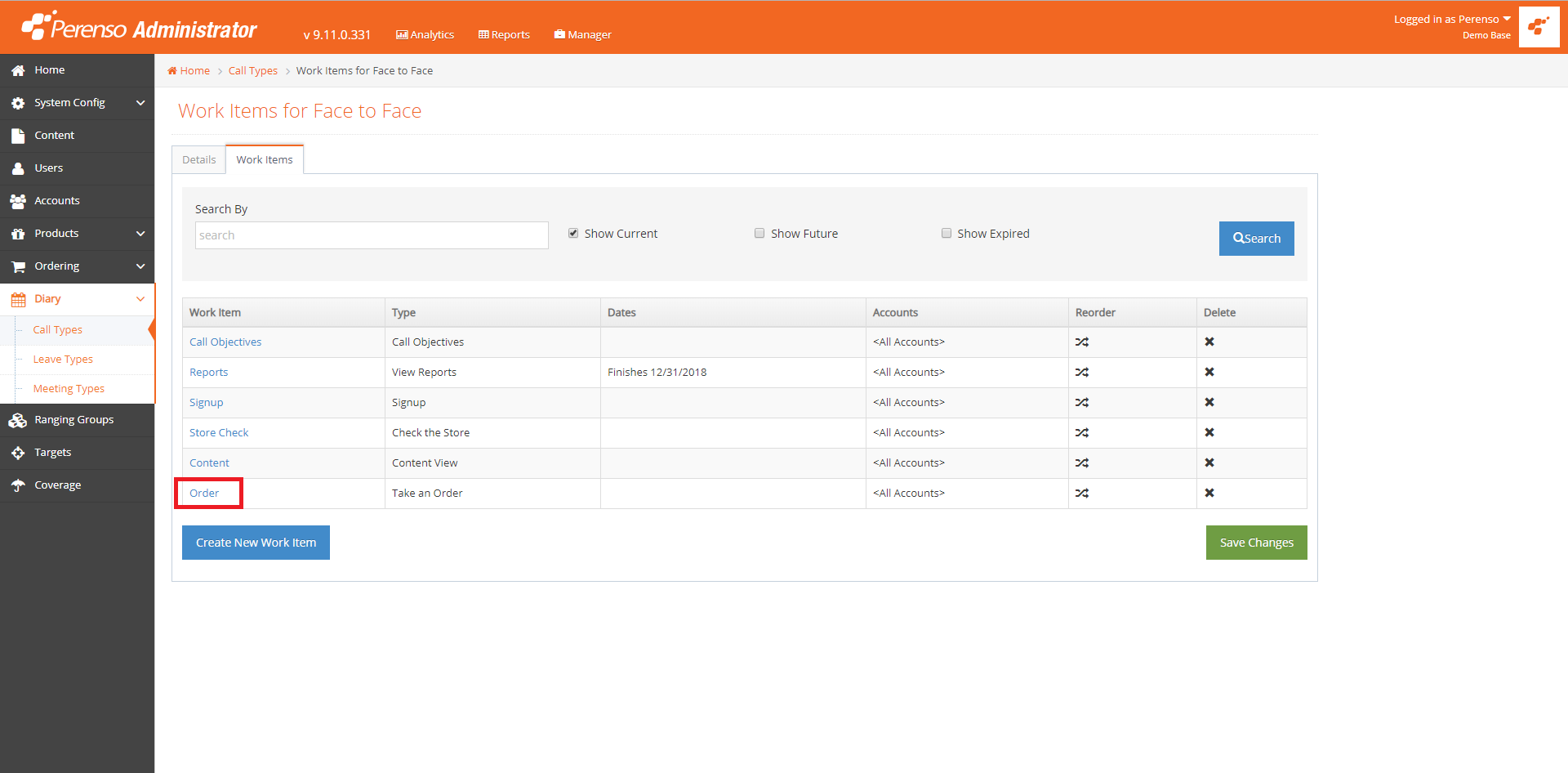Click the Perenso Administrator header logo

coord(140,27)
